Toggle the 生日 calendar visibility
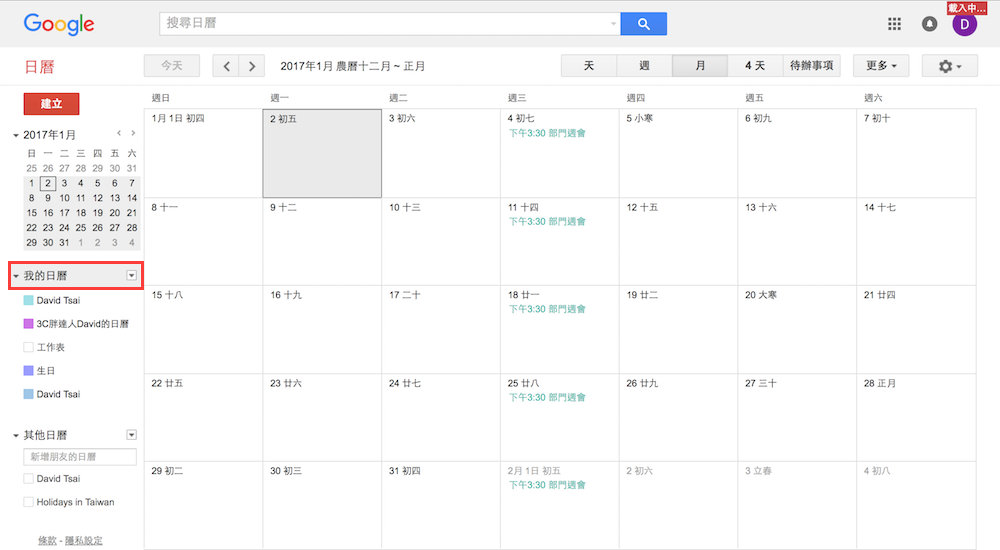1000x550 pixels. tap(28, 371)
